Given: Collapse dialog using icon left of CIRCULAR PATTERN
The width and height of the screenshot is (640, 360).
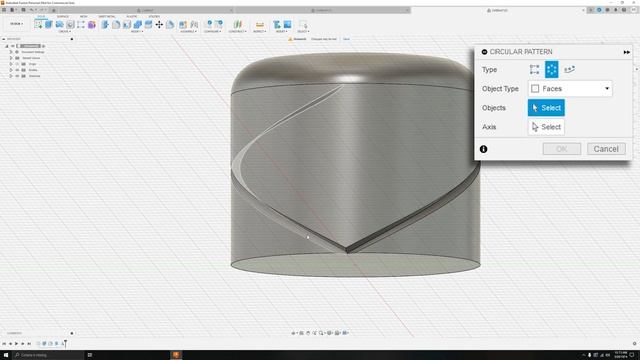Looking at the screenshot, I should tap(484, 52).
